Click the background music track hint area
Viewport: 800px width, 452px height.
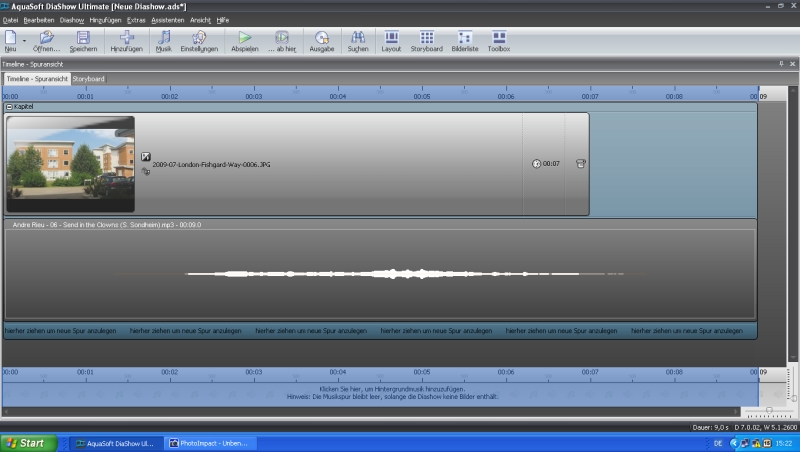pyautogui.click(x=380, y=392)
